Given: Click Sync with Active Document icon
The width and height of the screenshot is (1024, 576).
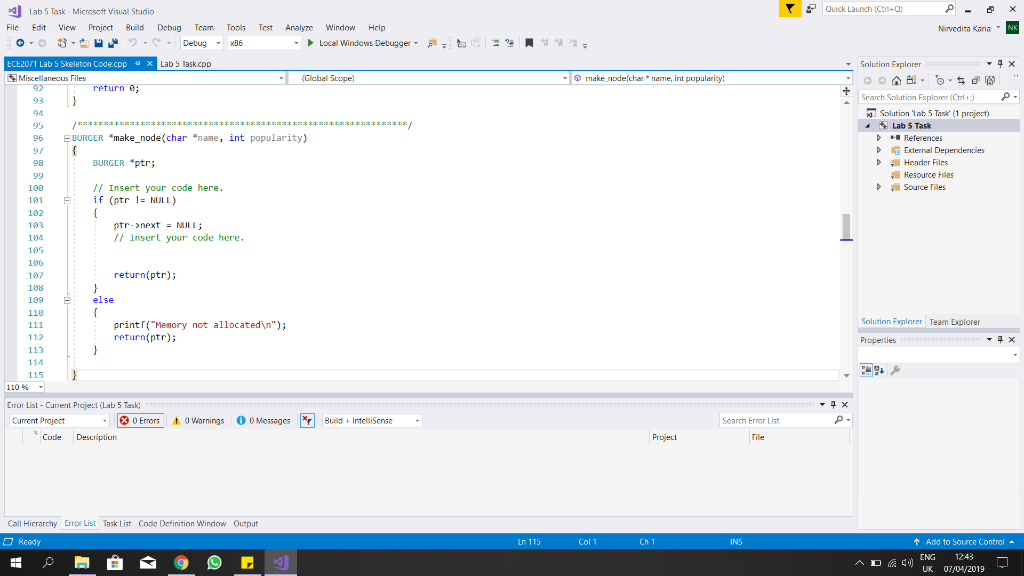Looking at the screenshot, I should (961, 80).
